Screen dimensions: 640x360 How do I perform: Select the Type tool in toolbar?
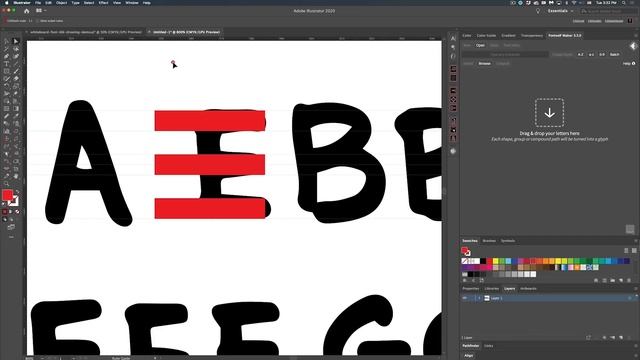click(7, 64)
